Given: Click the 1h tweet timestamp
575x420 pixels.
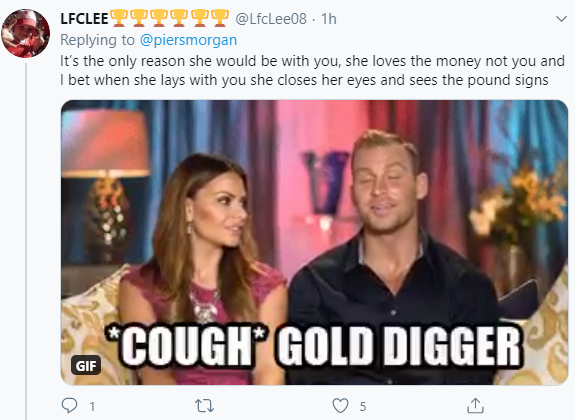Looking at the screenshot, I should 329,19.
